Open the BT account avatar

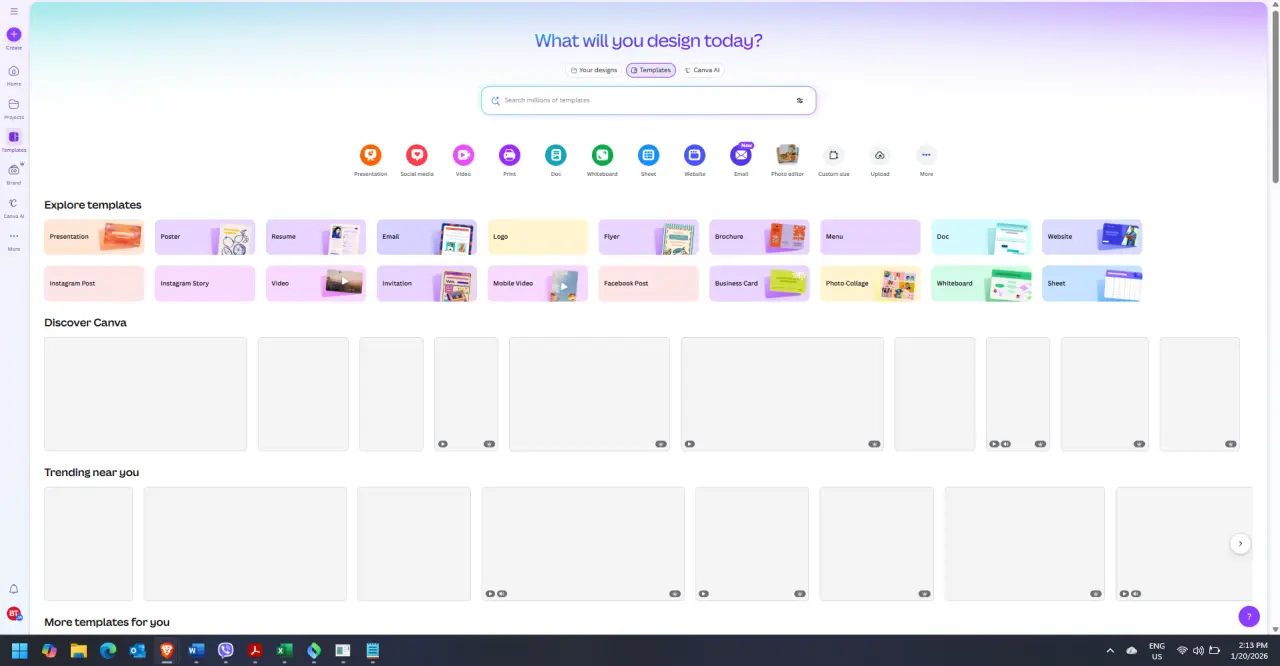tap(14, 613)
